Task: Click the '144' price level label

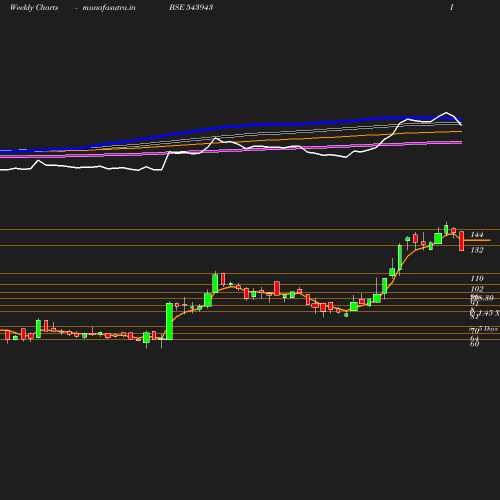Action: click(477, 234)
